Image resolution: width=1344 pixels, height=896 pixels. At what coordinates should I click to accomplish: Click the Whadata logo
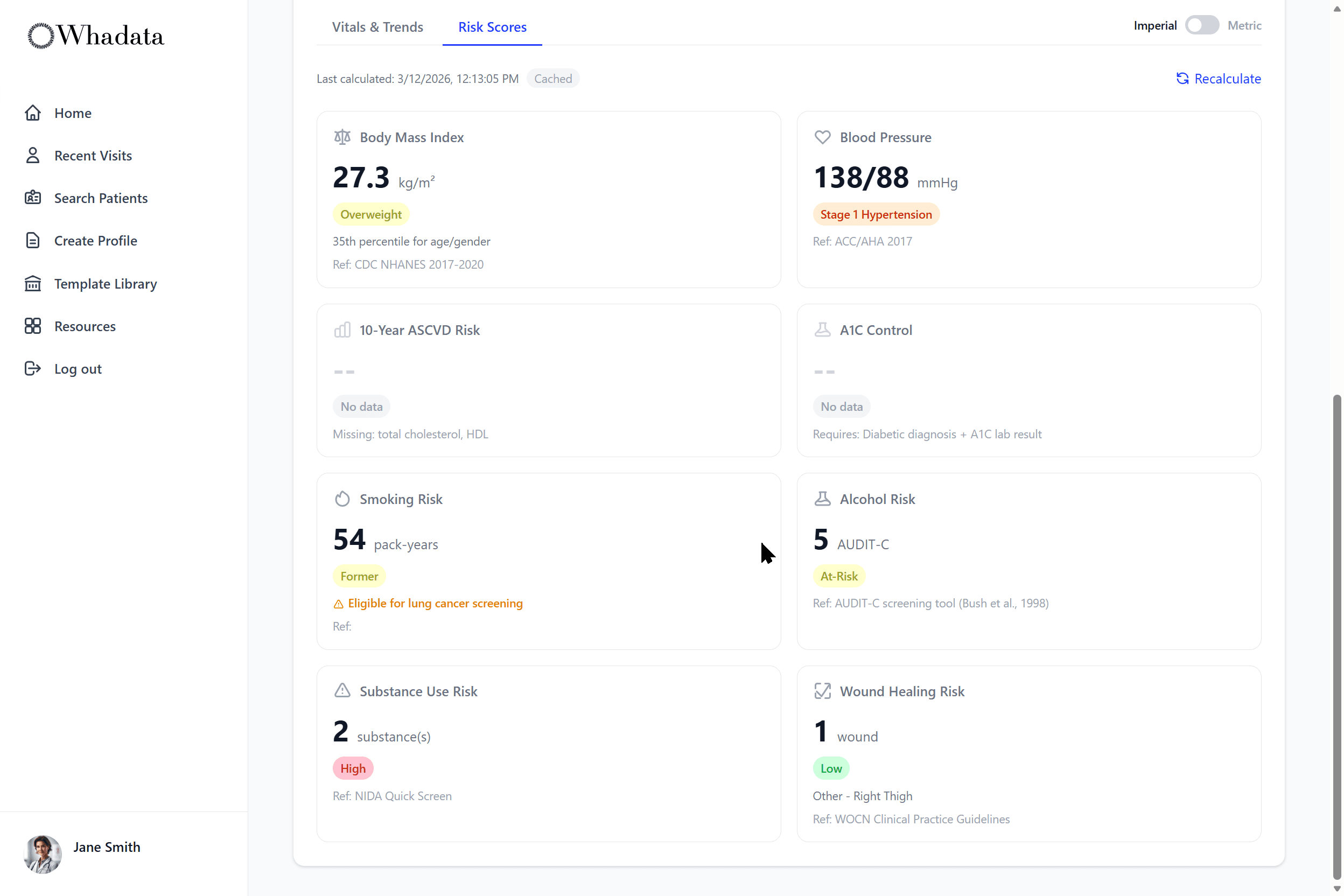(x=95, y=36)
